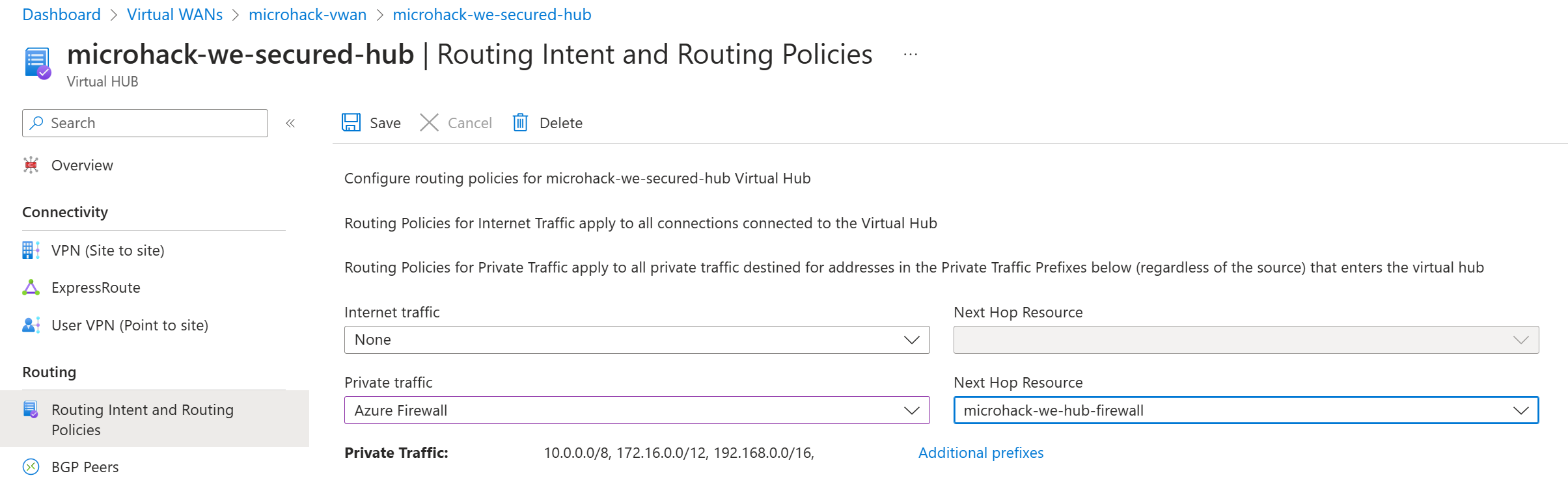Open VPN (Site to site) menu item
The width and height of the screenshot is (1568, 493).
(x=108, y=250)
